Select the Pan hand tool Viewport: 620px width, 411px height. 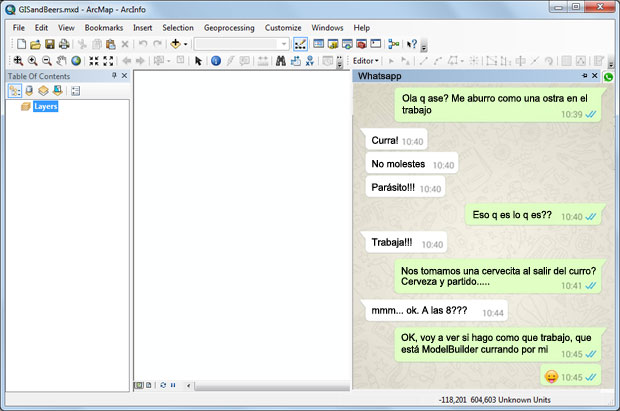click(61, 61)
